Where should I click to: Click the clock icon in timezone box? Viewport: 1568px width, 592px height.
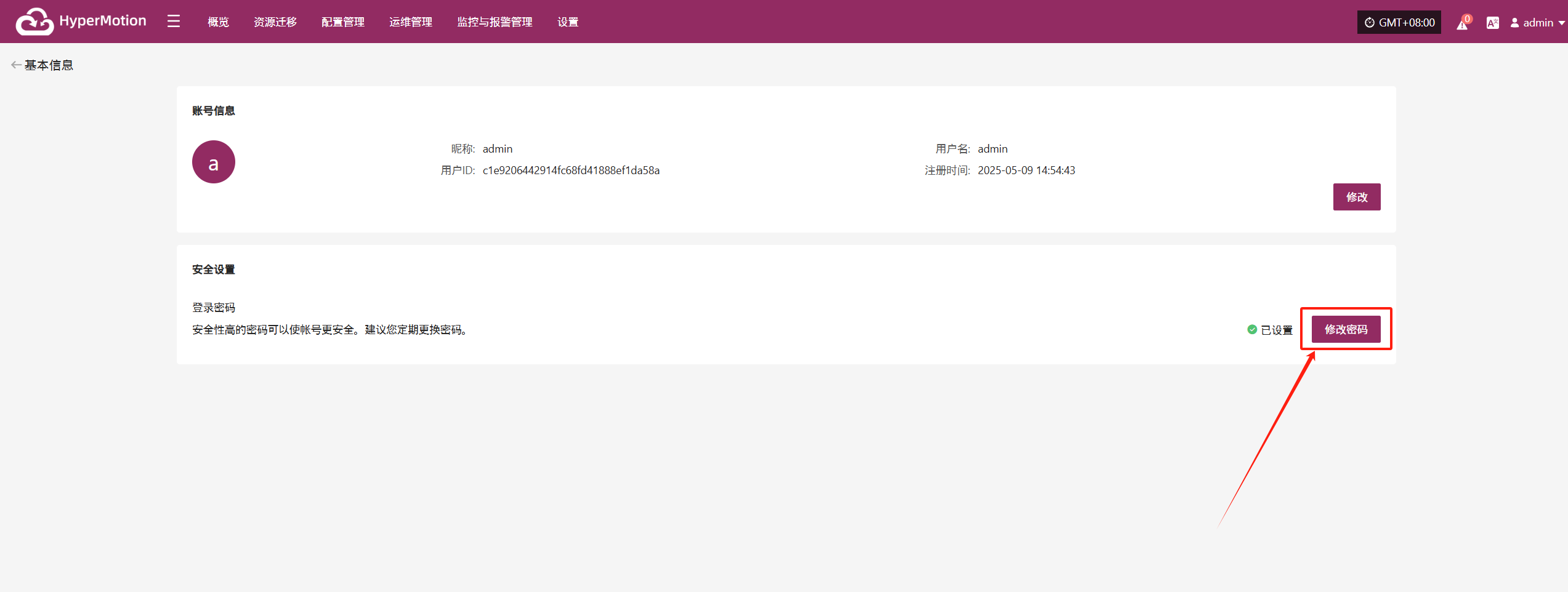(1370, 23)
